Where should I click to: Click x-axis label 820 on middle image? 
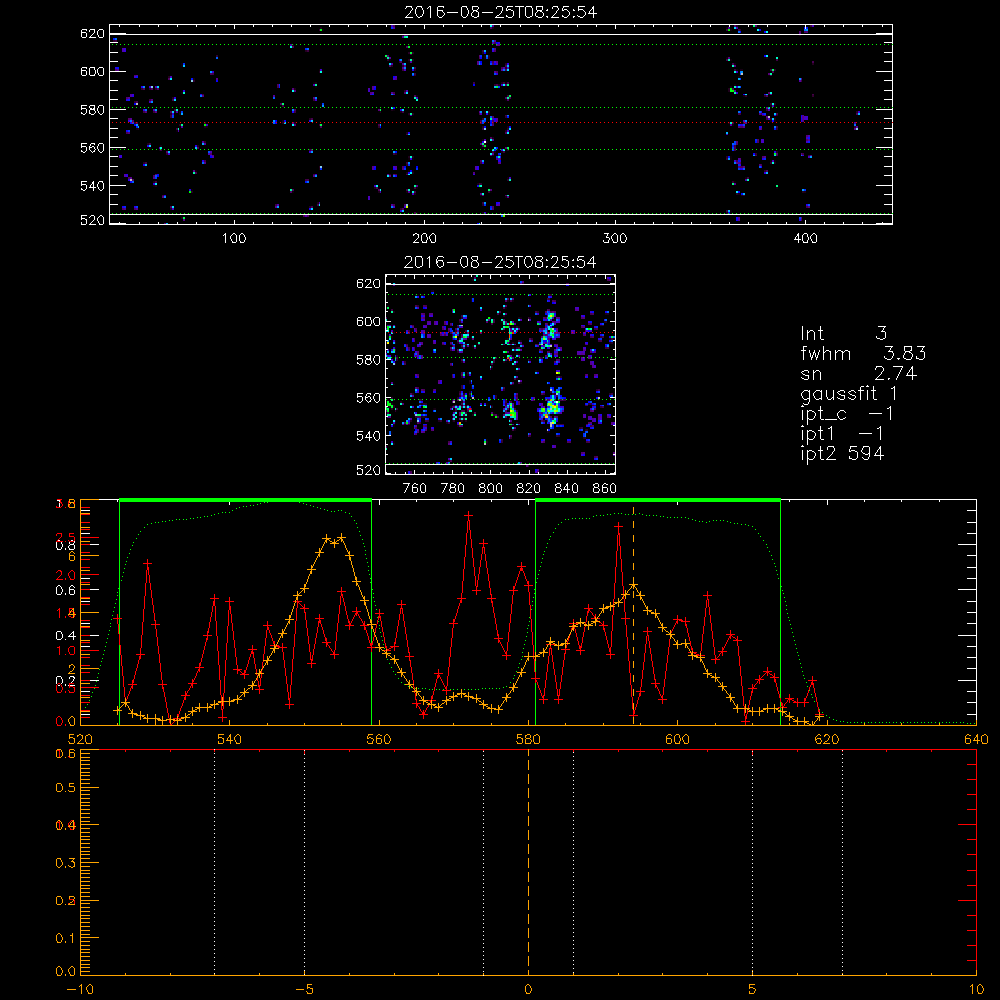click(x=529, y=489)
